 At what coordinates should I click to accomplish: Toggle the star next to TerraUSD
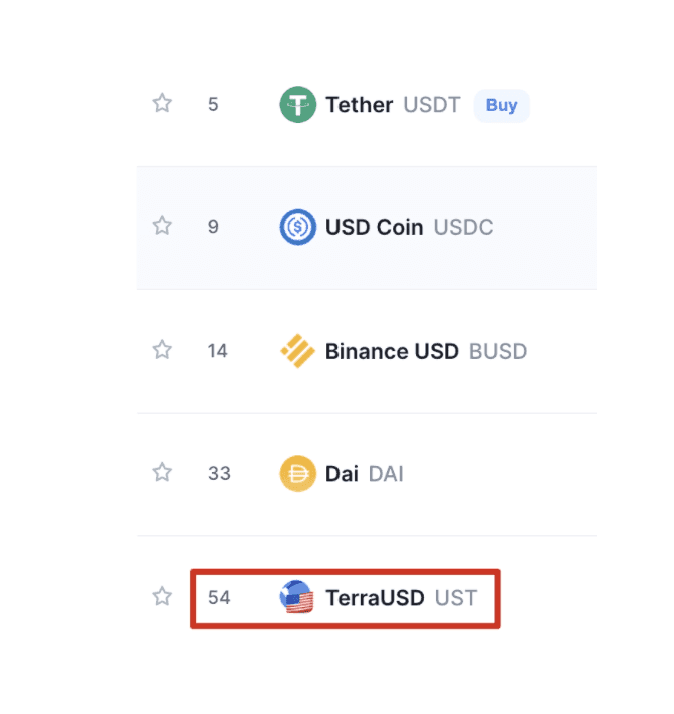162,597
